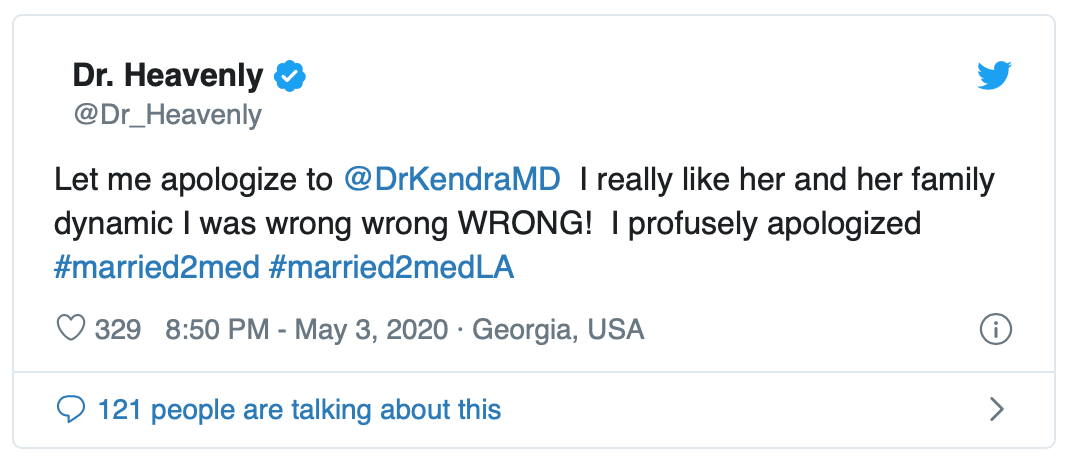Click the @Dr_Heavenly handle

167,115
